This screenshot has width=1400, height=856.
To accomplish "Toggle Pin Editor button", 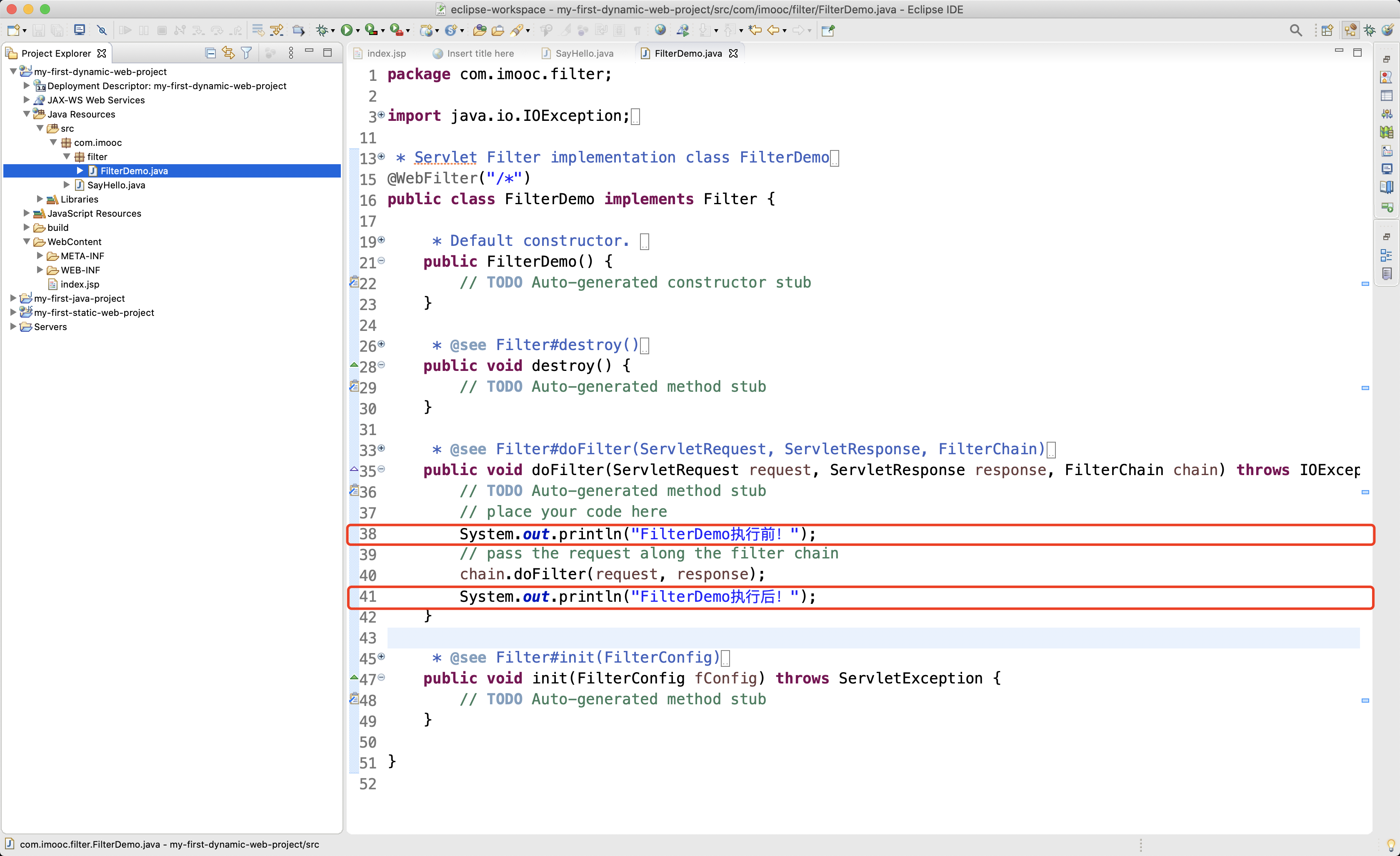I will pyautogui.click(x=828, y=30).
